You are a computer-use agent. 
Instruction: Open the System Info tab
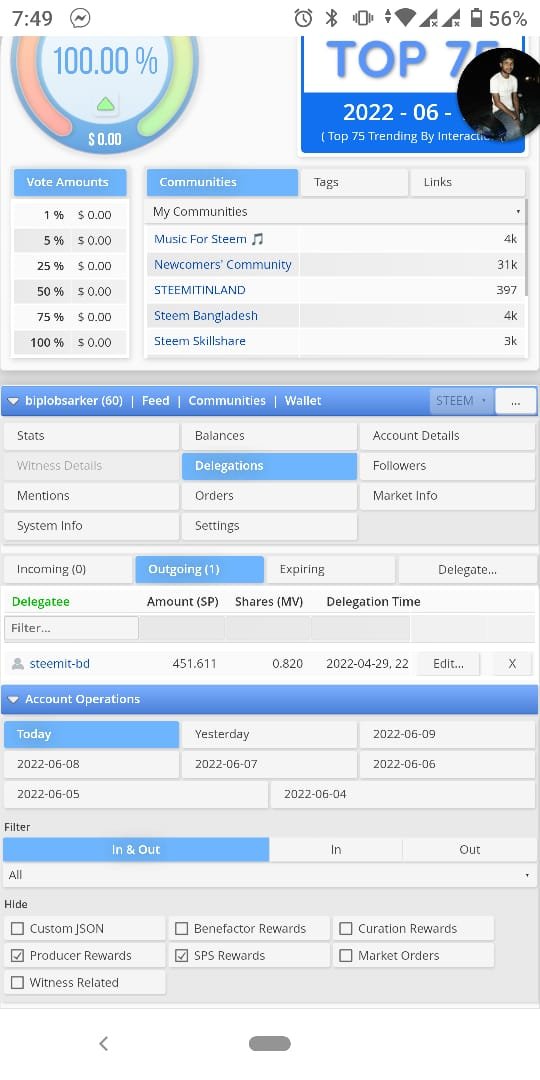[91, 526]
